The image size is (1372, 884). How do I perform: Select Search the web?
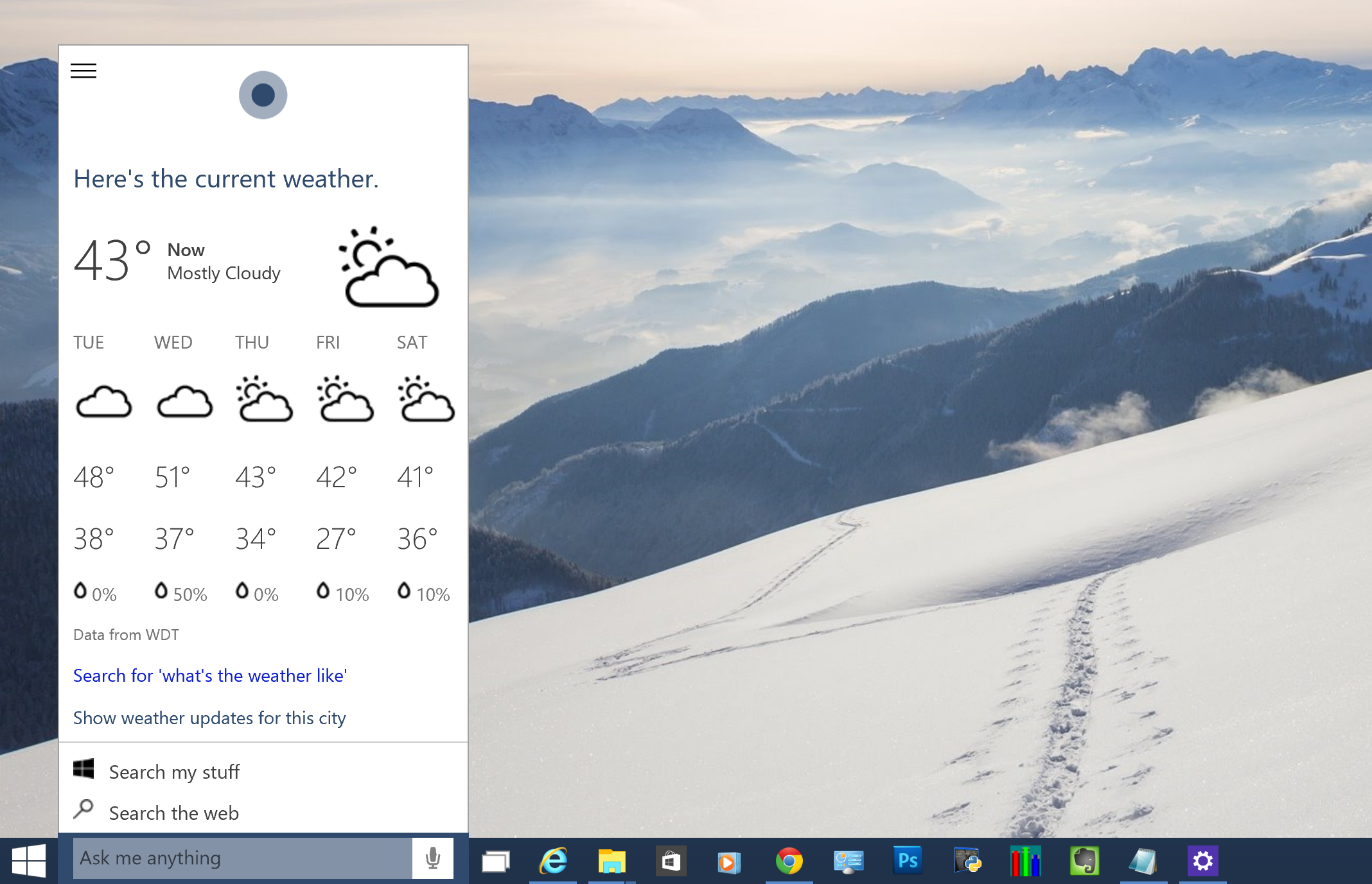tap(173, 813)
